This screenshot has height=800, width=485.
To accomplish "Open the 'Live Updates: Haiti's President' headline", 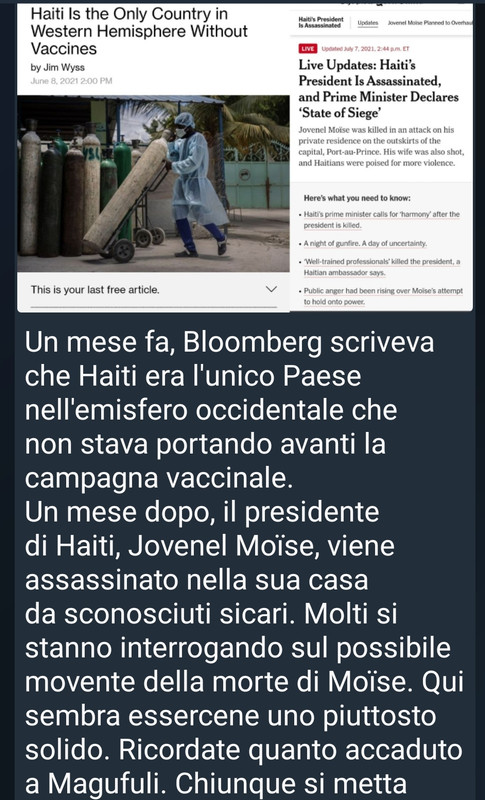I will tap(378, 89).
